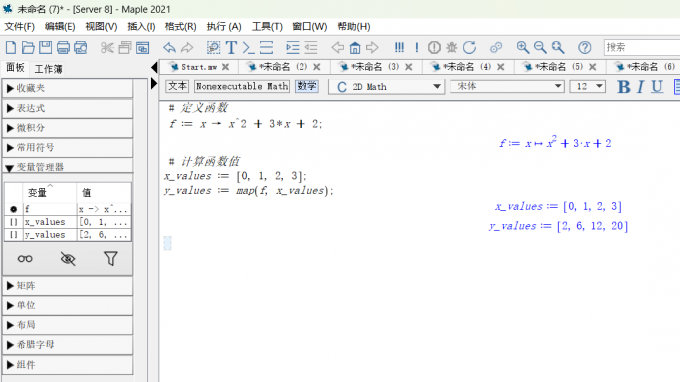The image size is (680, 382).
Task: Collapse side panel with left triangle
Action: [154, 67]
